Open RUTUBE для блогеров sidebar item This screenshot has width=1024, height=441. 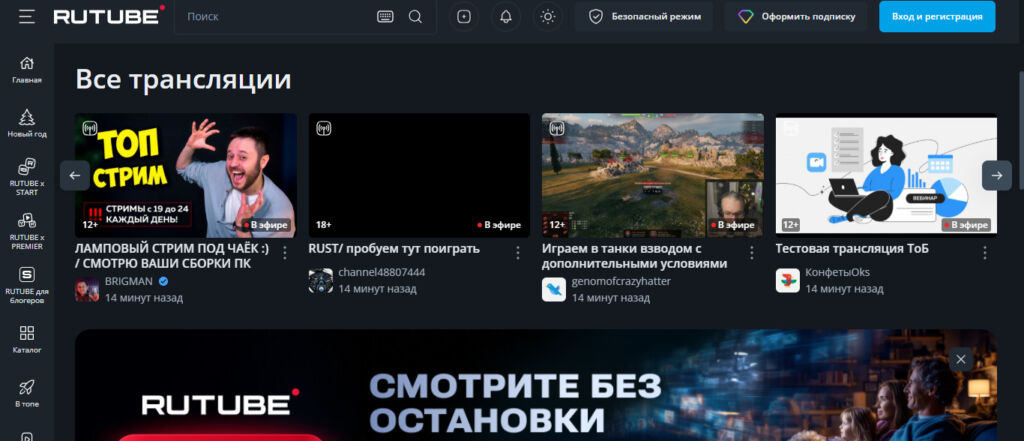[x=27, y=285]
